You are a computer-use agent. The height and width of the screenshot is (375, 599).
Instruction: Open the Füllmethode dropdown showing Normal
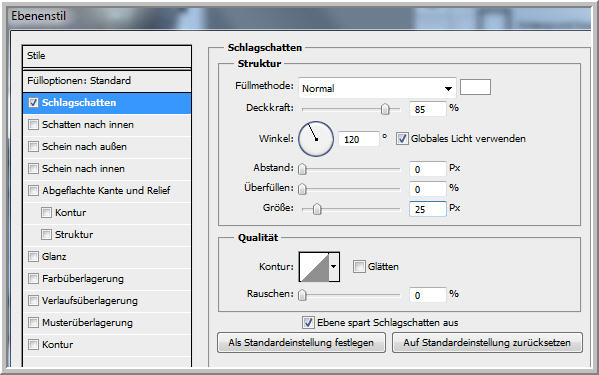377,88
